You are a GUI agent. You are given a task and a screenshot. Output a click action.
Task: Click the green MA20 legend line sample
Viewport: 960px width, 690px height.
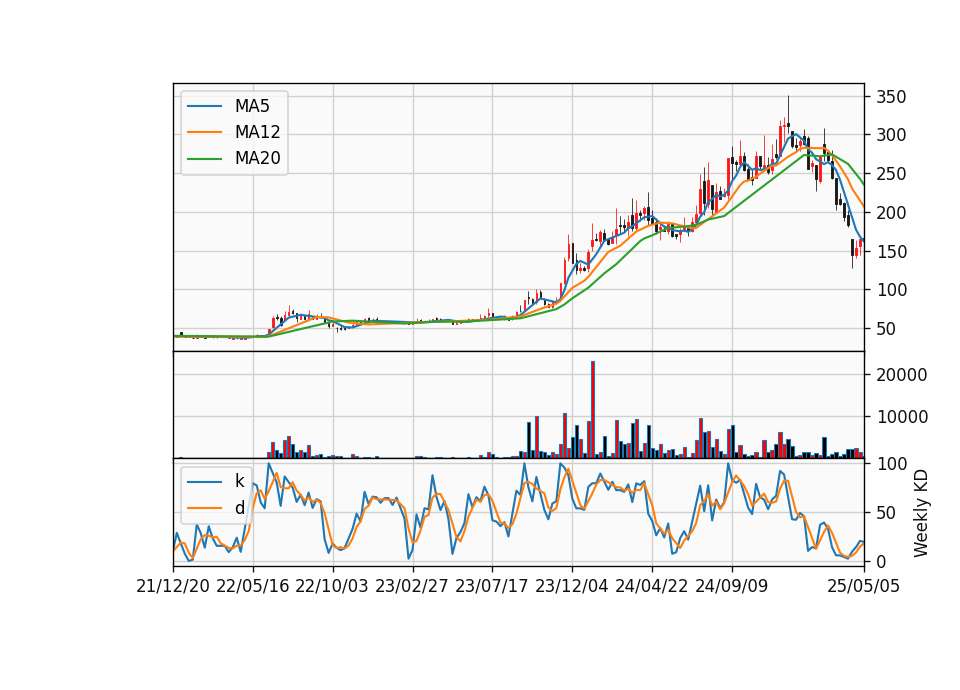coord(204,158)
